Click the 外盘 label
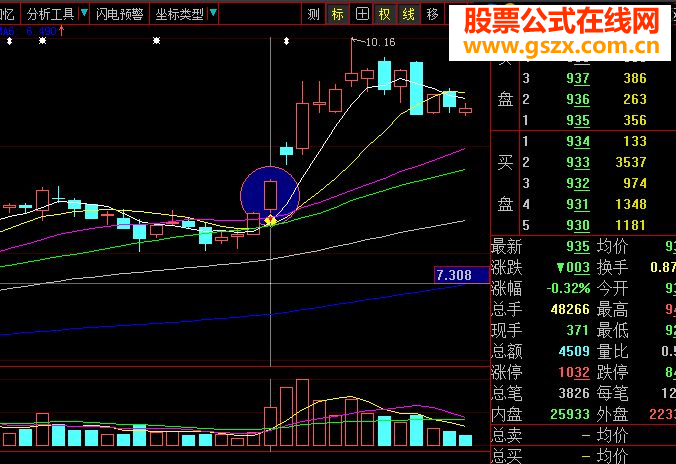Image resolution: width=676 pixels, height=464 pixels. coord(612,414)
